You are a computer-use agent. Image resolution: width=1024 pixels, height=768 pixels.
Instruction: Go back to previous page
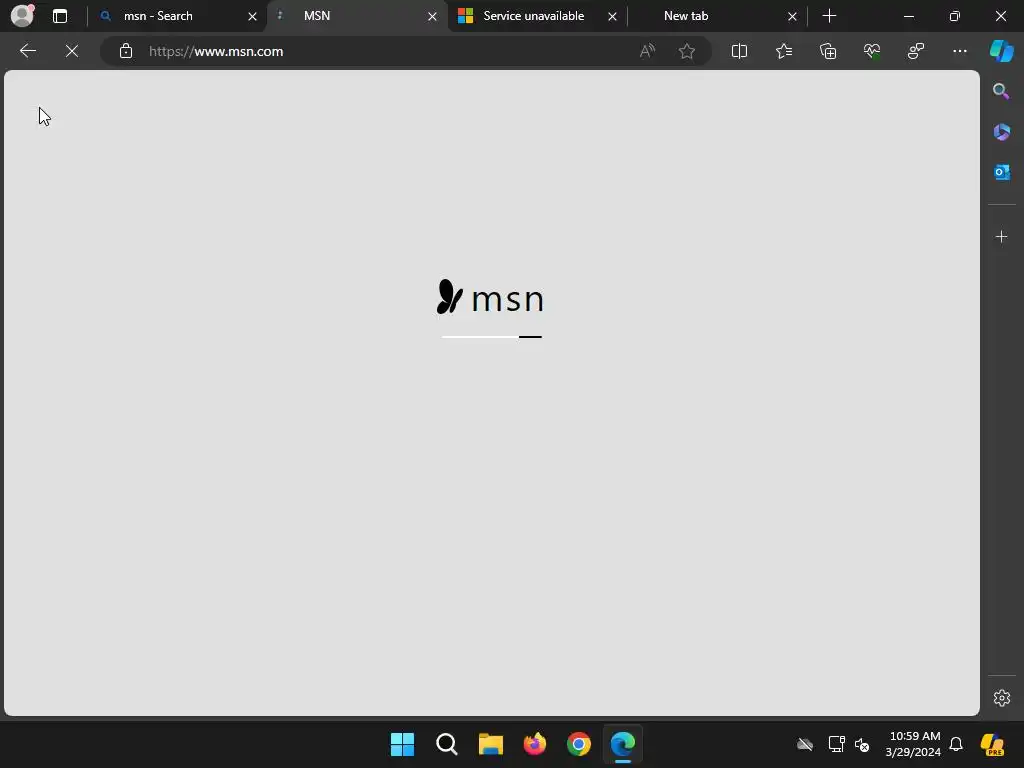pyautogui.click(x=27, y=51)
